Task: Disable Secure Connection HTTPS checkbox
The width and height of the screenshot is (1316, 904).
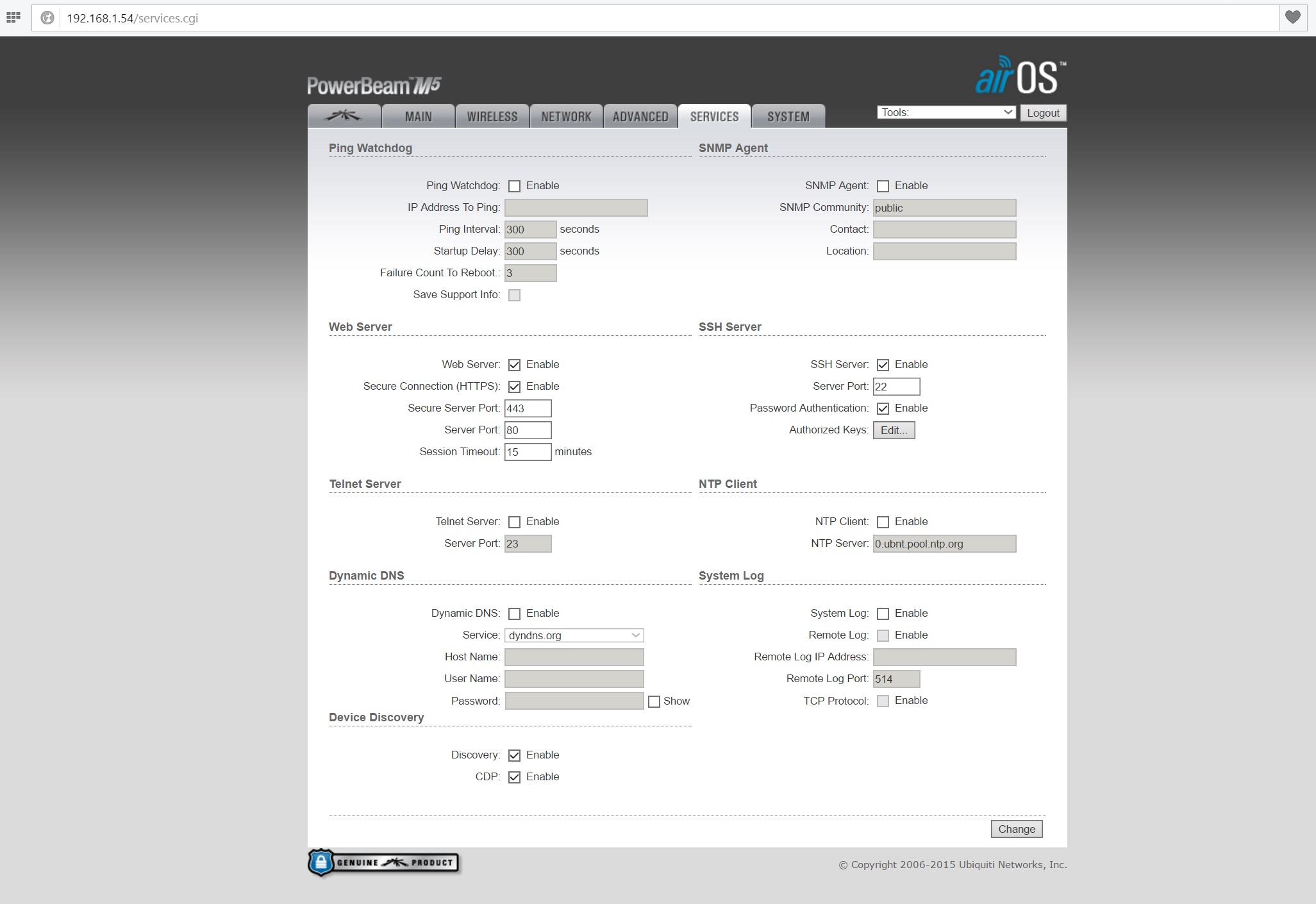Action: click(x=514, y=387)
